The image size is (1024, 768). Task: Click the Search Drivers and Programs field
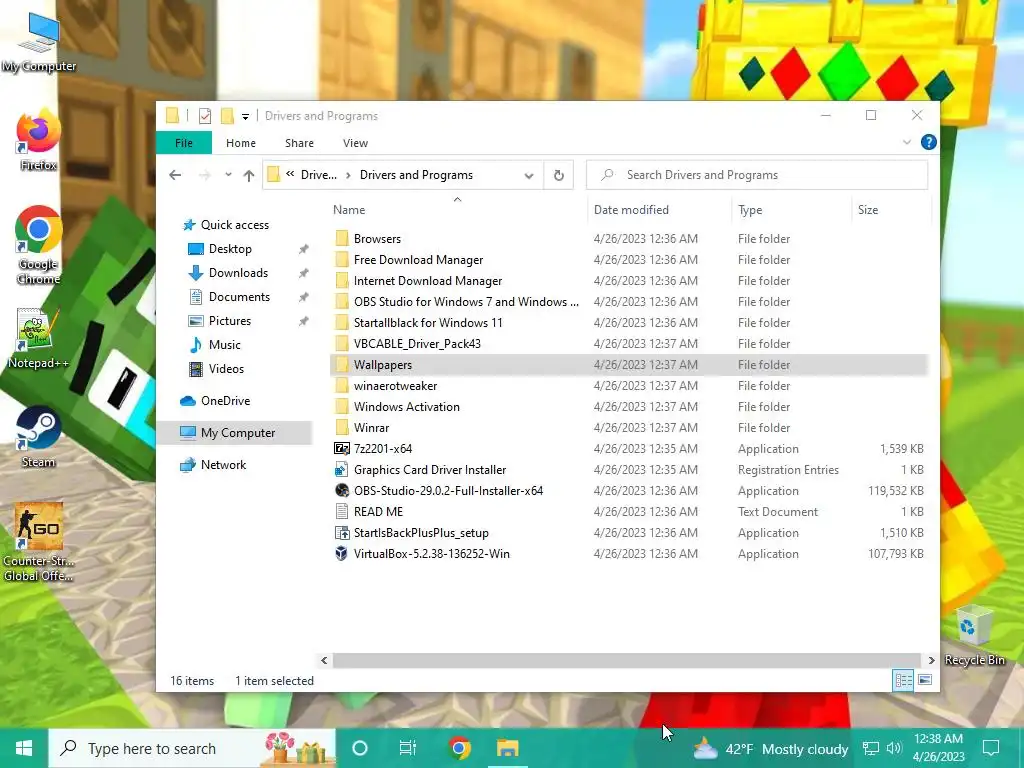pos(757,175)
